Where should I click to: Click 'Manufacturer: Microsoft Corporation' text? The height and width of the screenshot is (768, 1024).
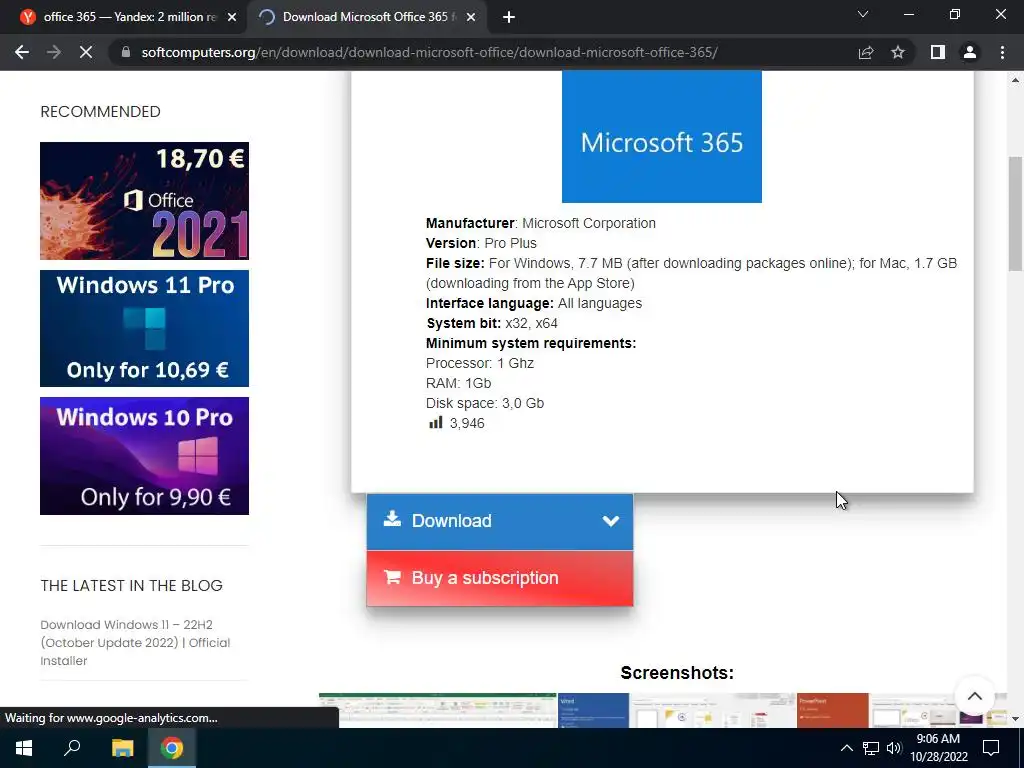pyautogui.click(x=541, y=223)
